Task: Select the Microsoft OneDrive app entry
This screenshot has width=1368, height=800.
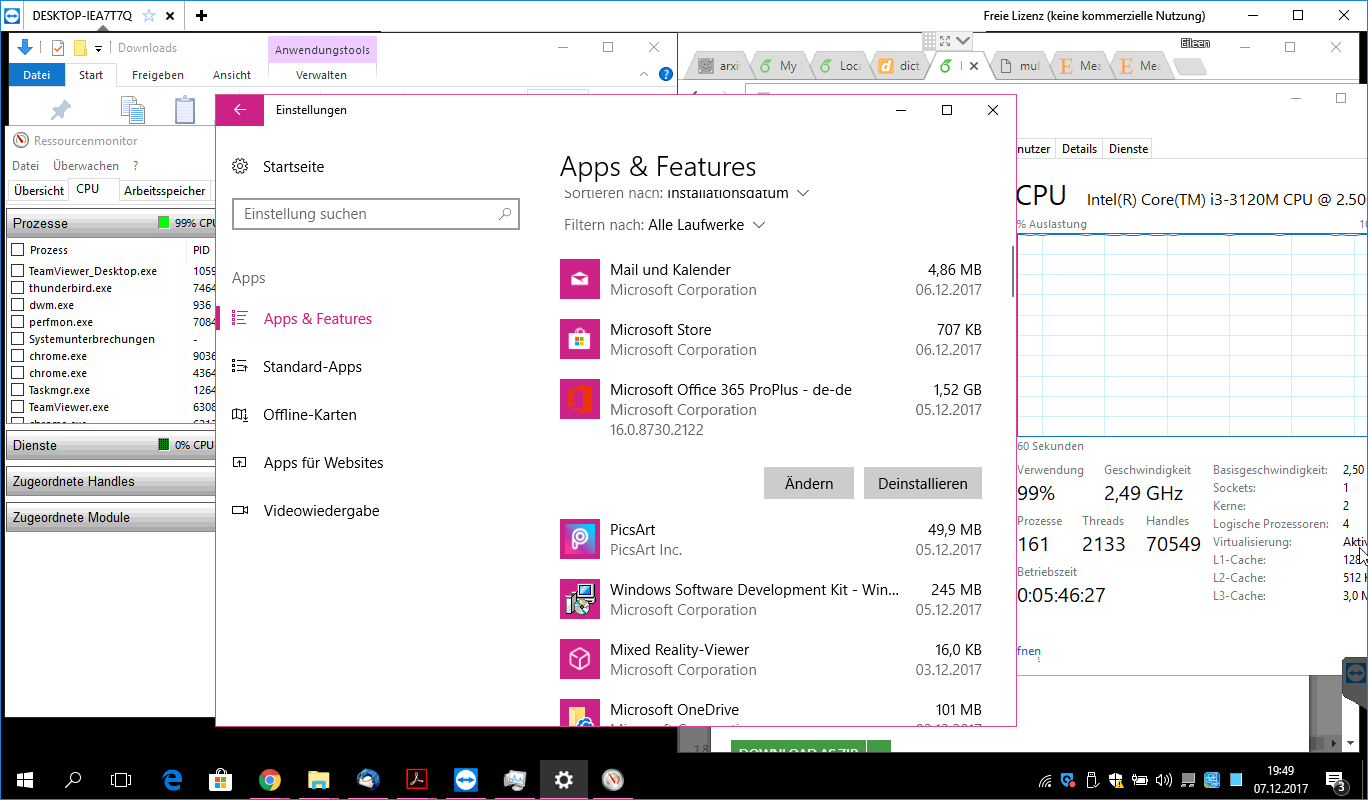Action: click(x=771, y=711)
